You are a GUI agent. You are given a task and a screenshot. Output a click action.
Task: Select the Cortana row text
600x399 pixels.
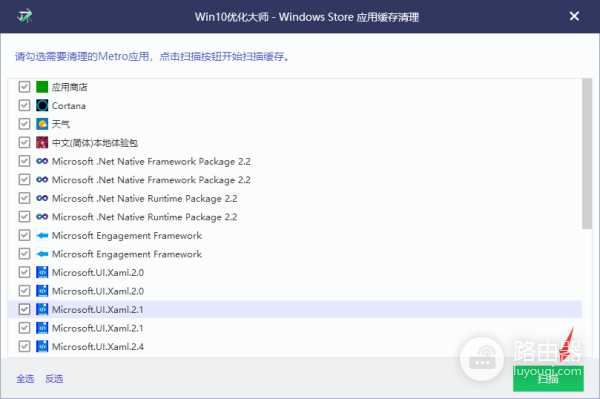(x=69, y=106)
